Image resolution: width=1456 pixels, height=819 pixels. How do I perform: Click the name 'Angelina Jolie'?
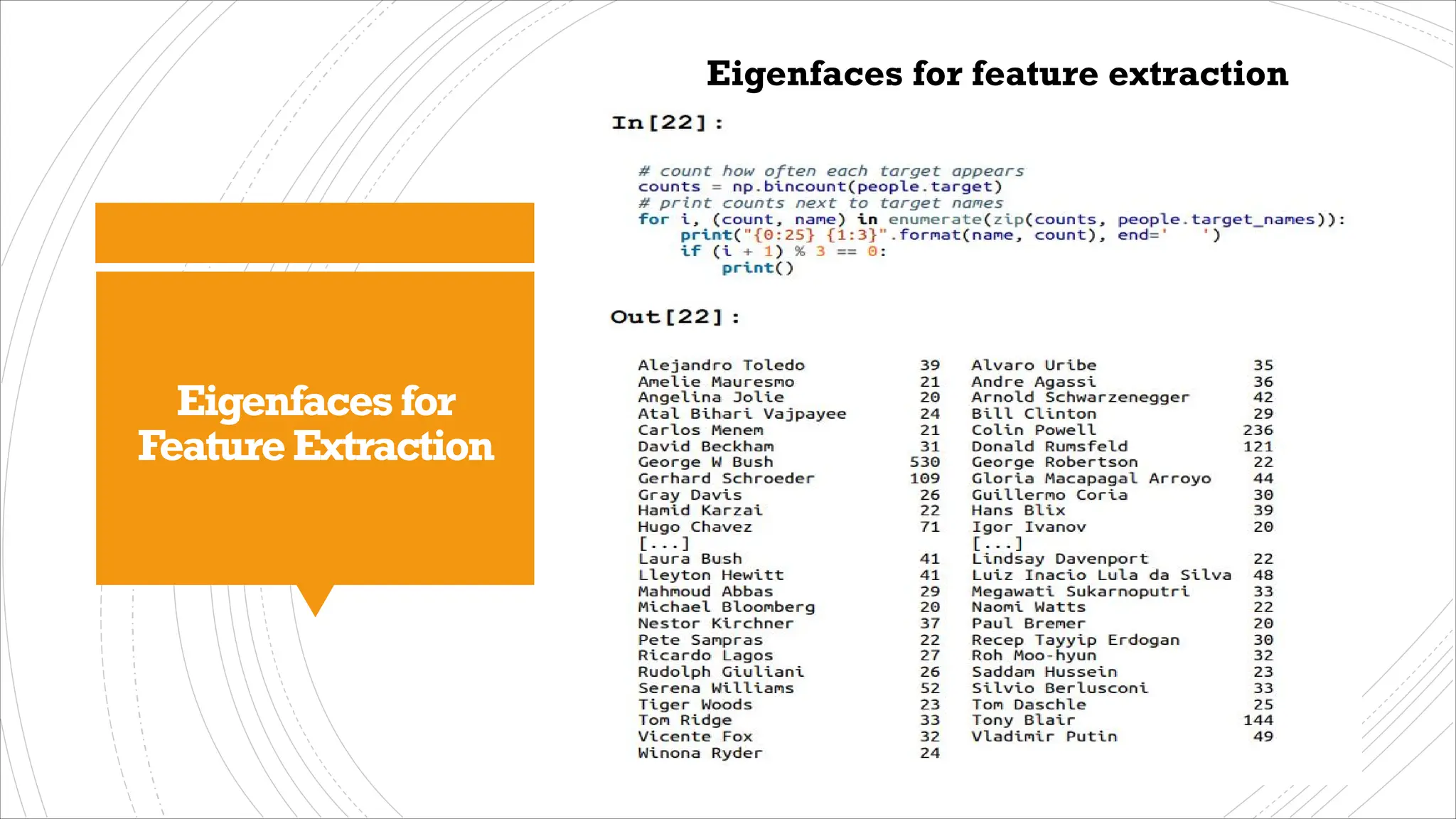coord(711,397)
